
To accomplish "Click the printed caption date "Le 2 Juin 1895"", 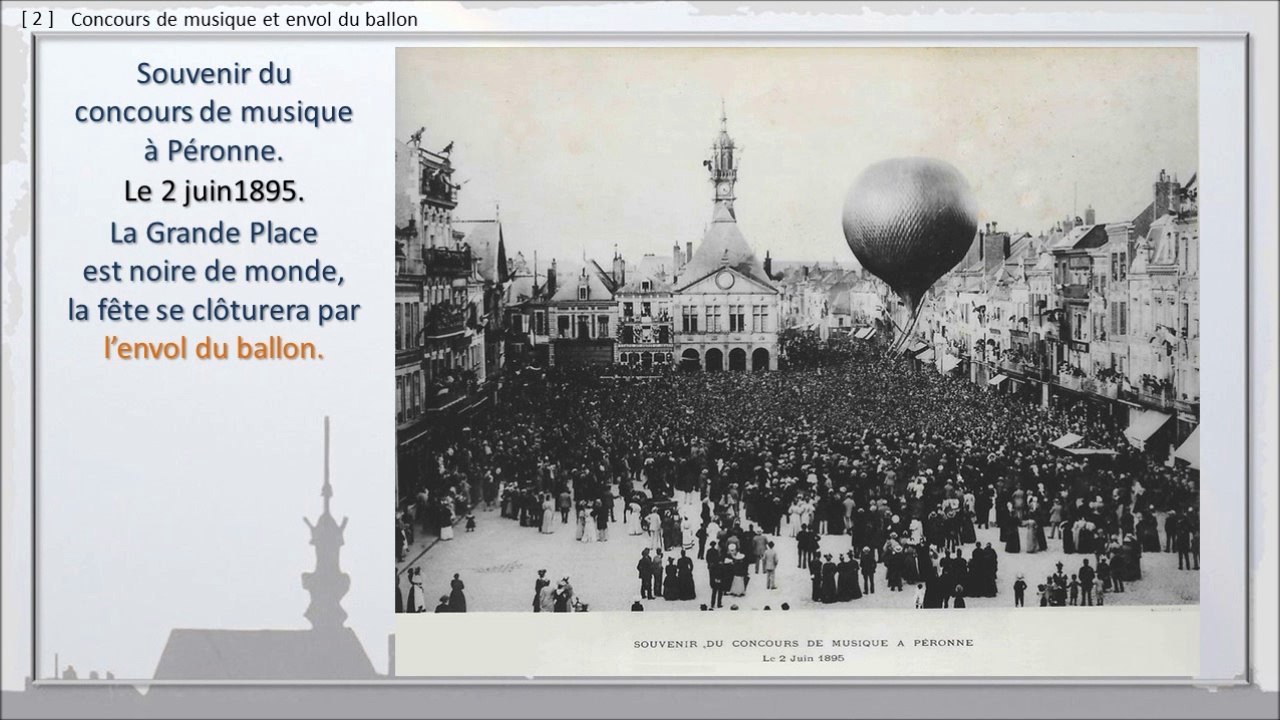I will pyautogui.click(x=803, y=658).
